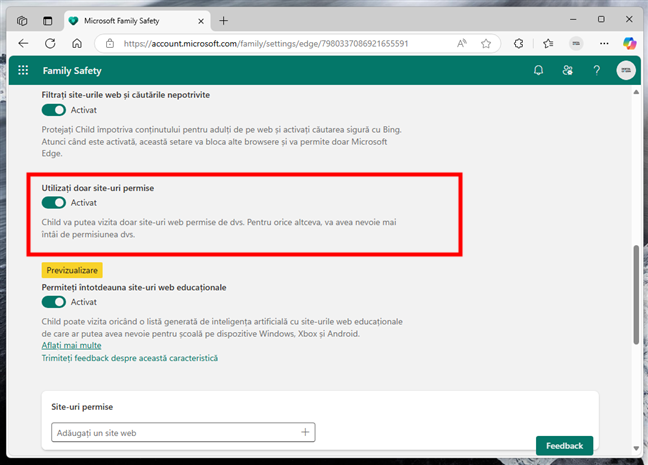This screenshot has width=648, height=465.
Task: Open notifications bell in Family Safety
Action: [x=538, y=70]
